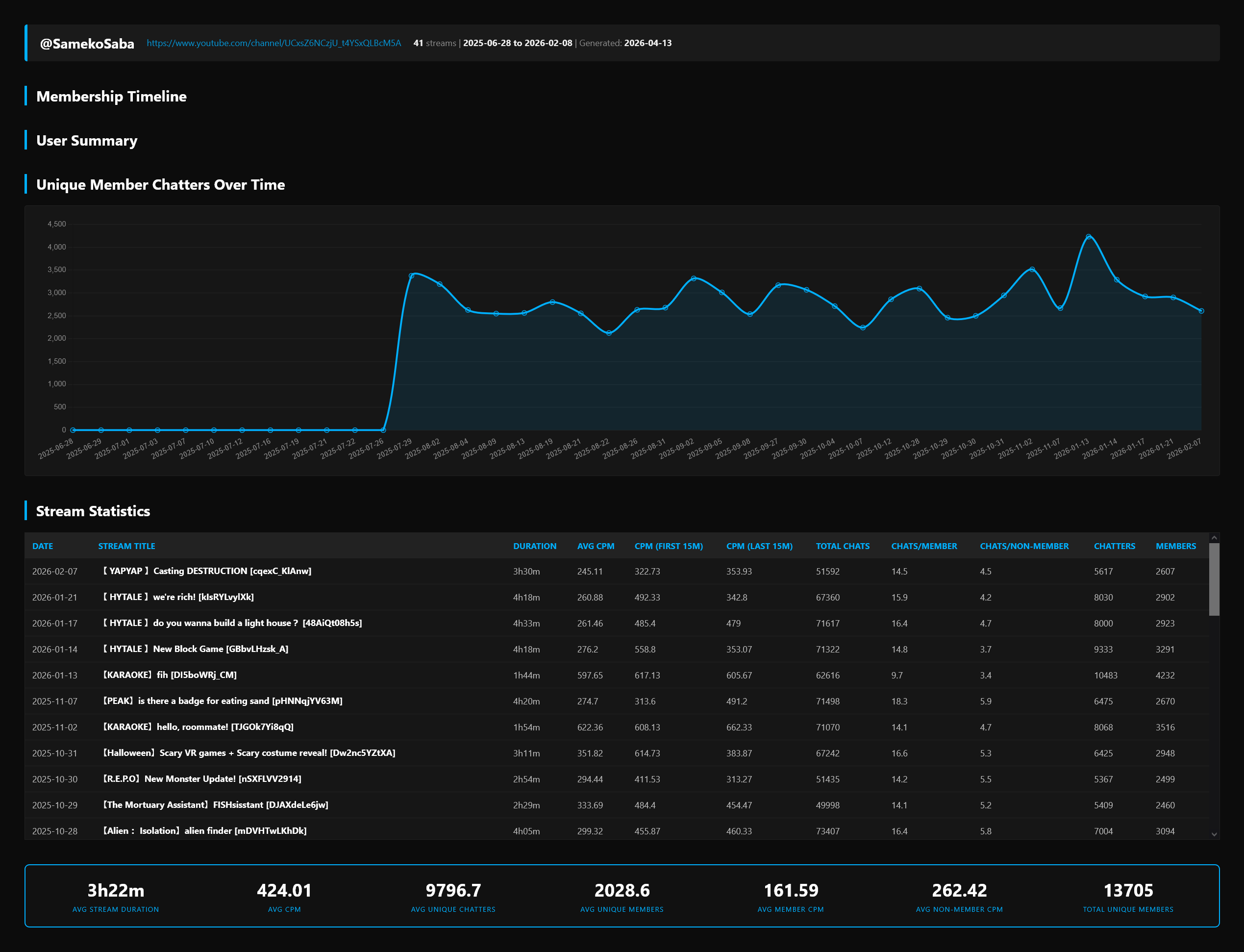This screenshot has width=1244, height=952.
Task: Expand the User Summary section
Action: point(87,141)
